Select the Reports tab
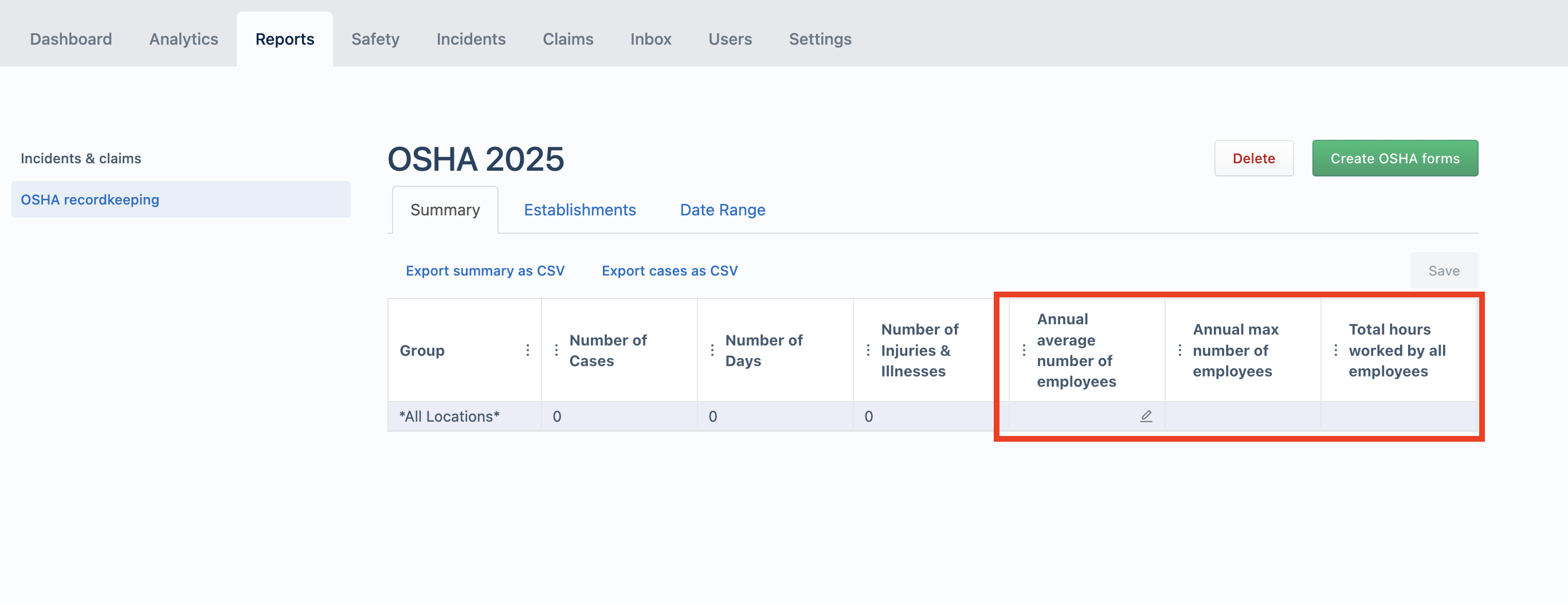 pyautogui.click(x=285, y=39)
